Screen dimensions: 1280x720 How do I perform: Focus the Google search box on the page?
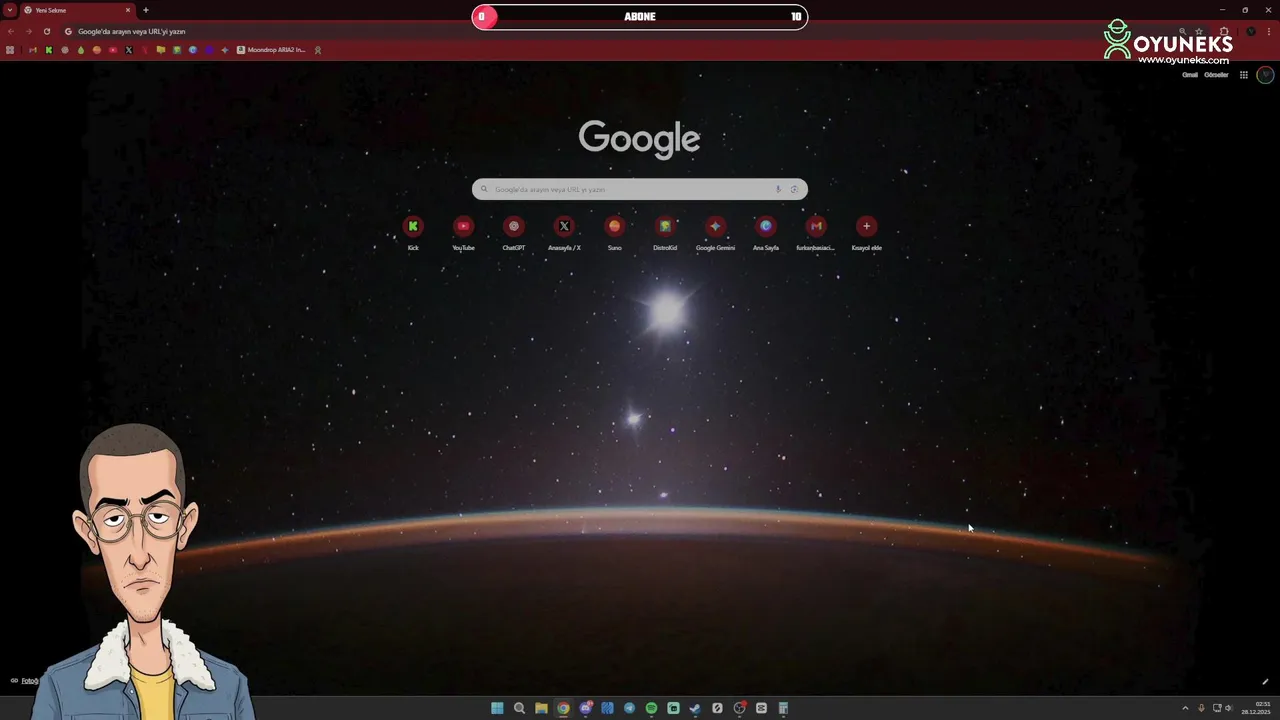click(x=639, y=189)
